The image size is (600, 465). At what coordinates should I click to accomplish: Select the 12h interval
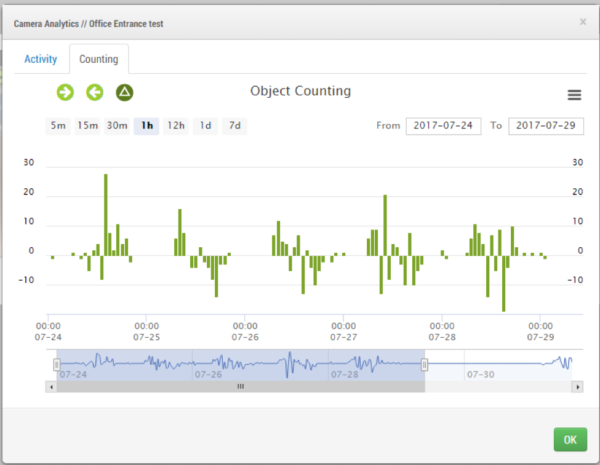coord(176,126)
